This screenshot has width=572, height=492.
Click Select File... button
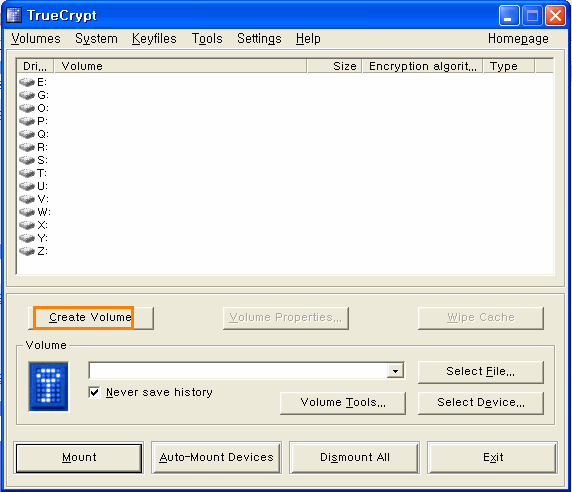pos(480,372)
